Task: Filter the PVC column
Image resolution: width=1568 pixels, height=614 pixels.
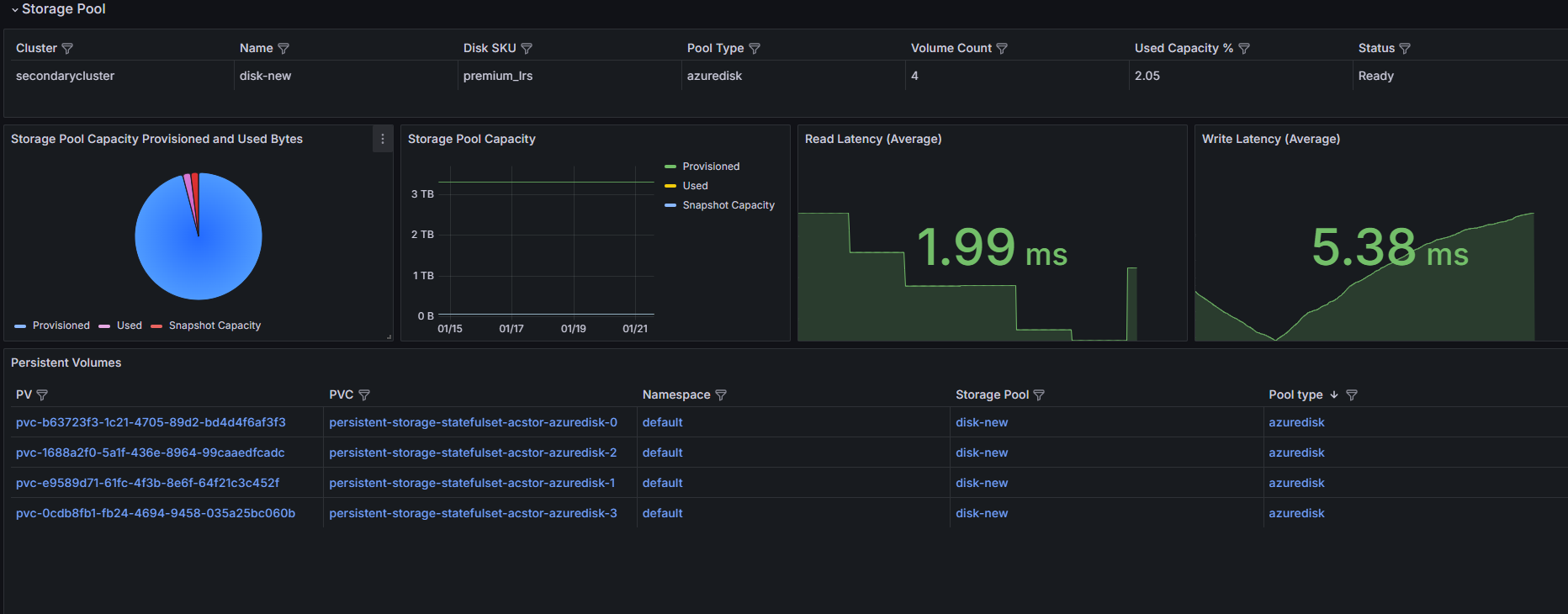Action: pos(364,395)
